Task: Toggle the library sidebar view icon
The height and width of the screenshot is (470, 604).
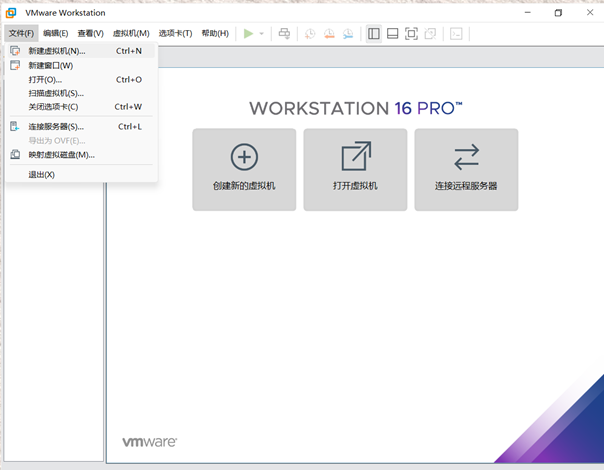Action: coord(374,34)
